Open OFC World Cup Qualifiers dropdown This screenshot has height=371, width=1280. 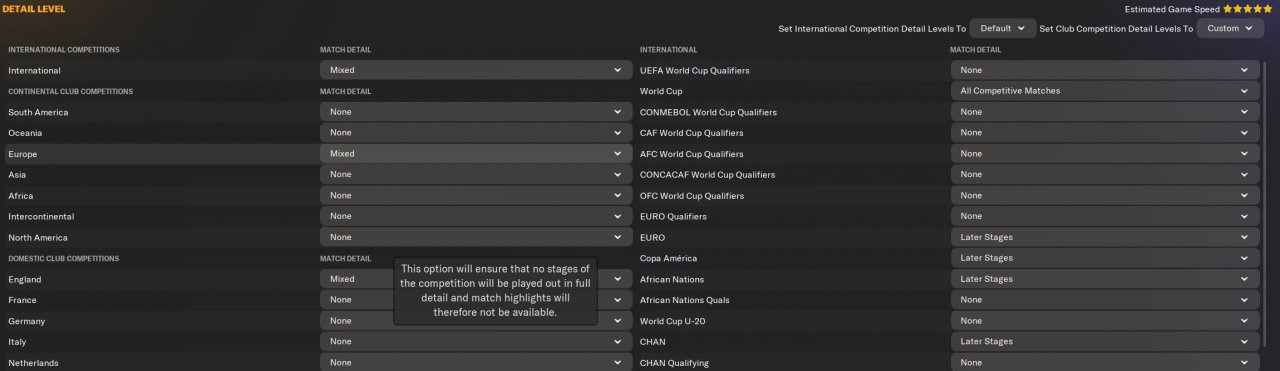[1105, 196]
